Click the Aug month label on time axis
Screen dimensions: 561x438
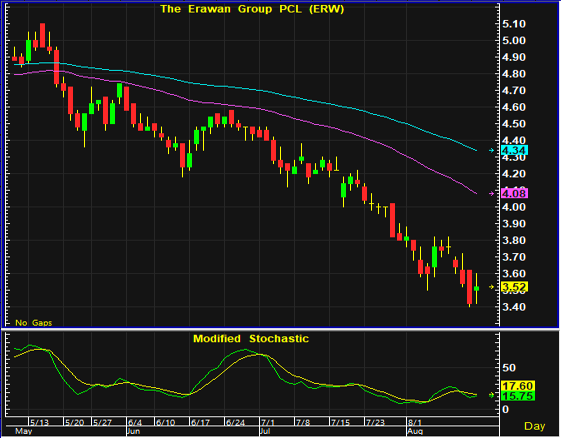(415, 431)
